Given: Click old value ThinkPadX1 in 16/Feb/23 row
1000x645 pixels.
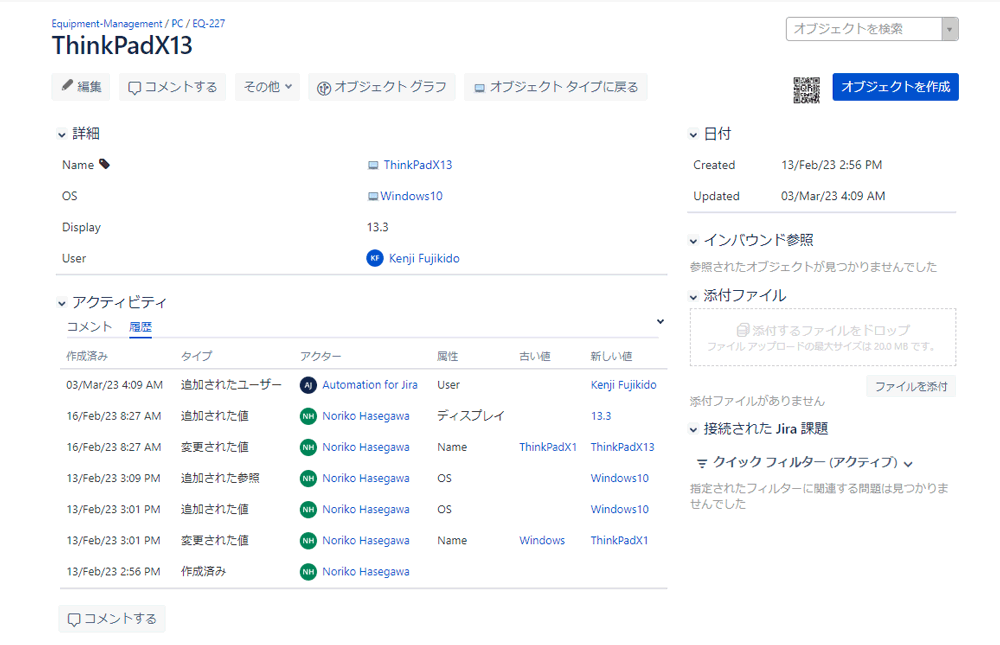Looking at the screenshot, I should click(x=548, y=447).
